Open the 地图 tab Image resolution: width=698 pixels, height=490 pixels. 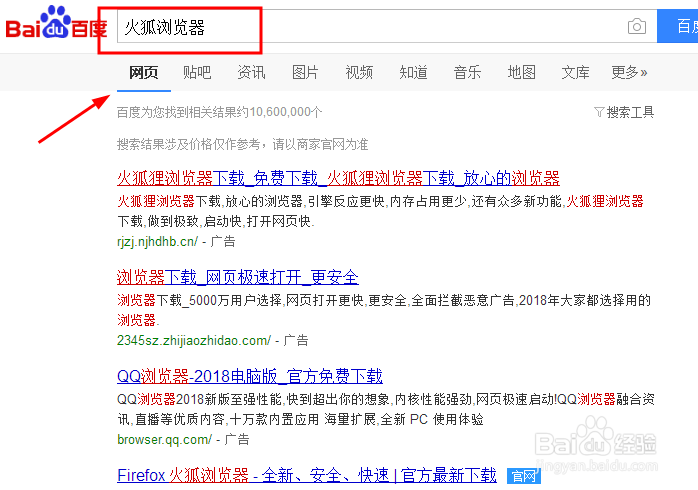521,72
